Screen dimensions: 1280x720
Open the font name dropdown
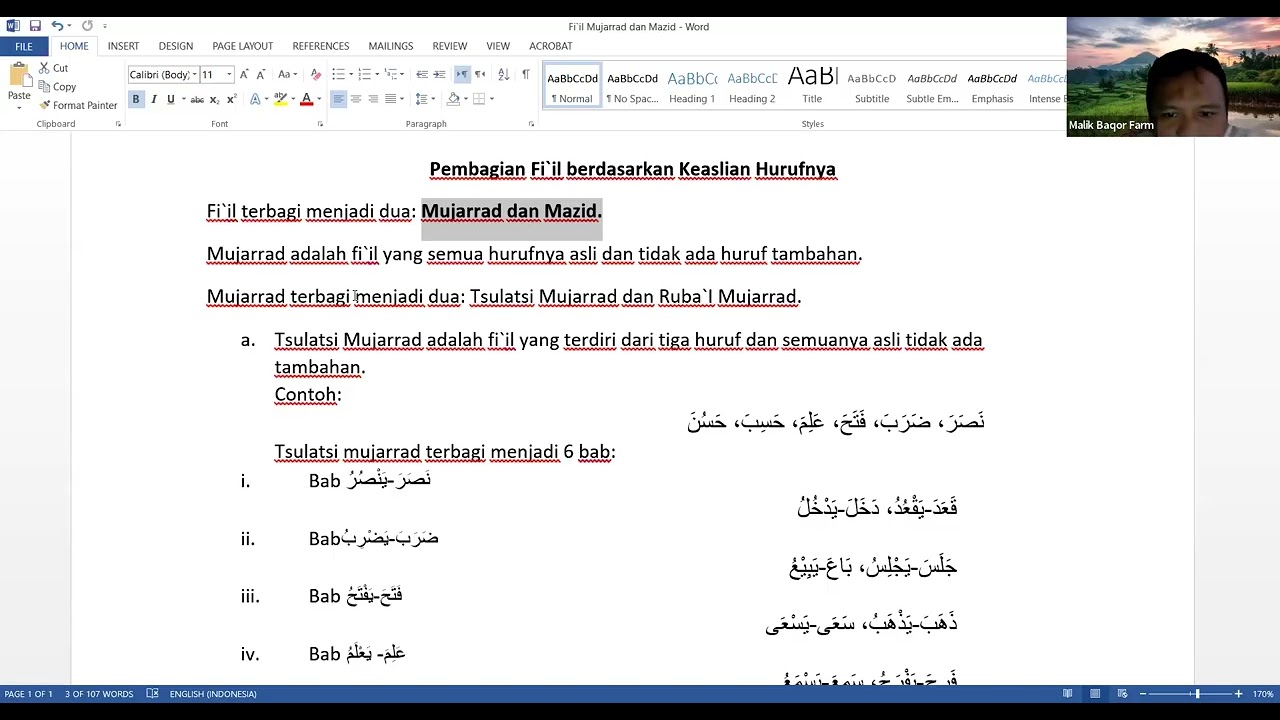(x=194, y=74)
